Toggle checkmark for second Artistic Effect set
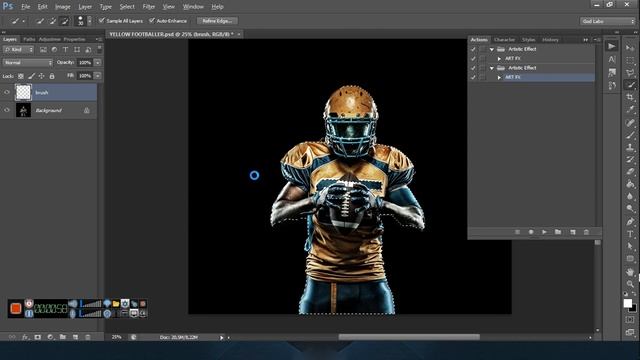640x360 pixels. (473, 68)
